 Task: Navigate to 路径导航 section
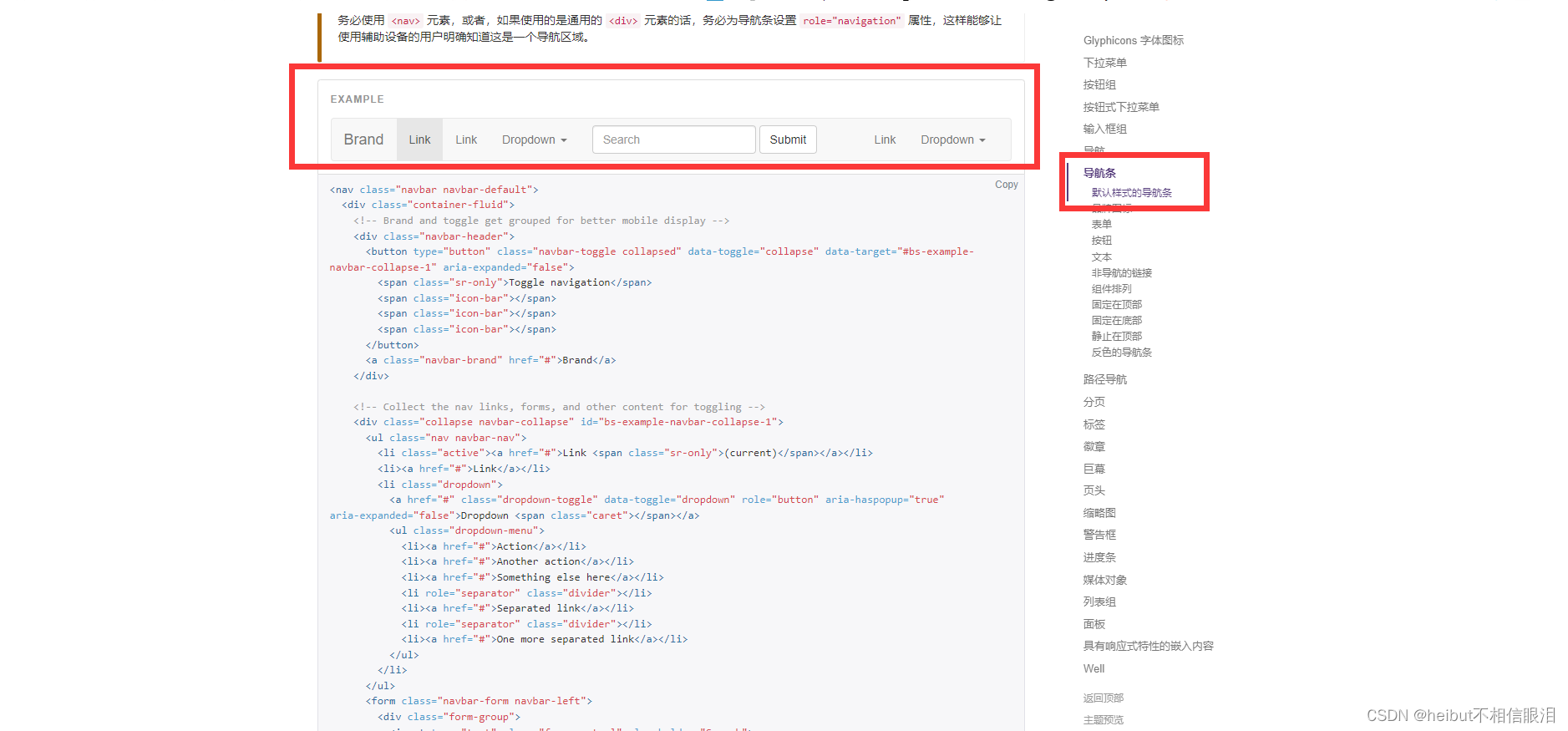click(1104, 379)
